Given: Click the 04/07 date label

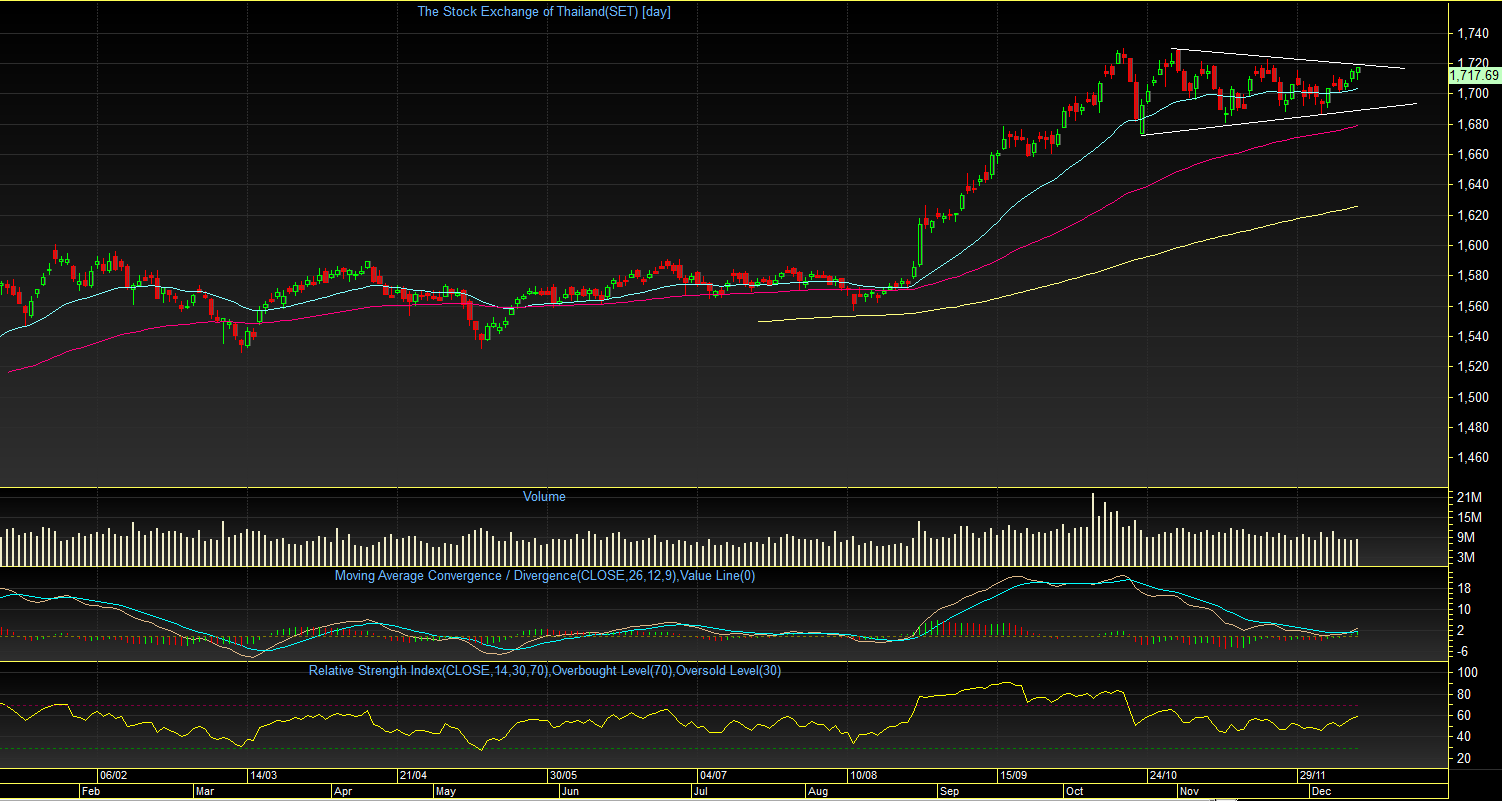Looking at the screenshot, I should [713, 775].
